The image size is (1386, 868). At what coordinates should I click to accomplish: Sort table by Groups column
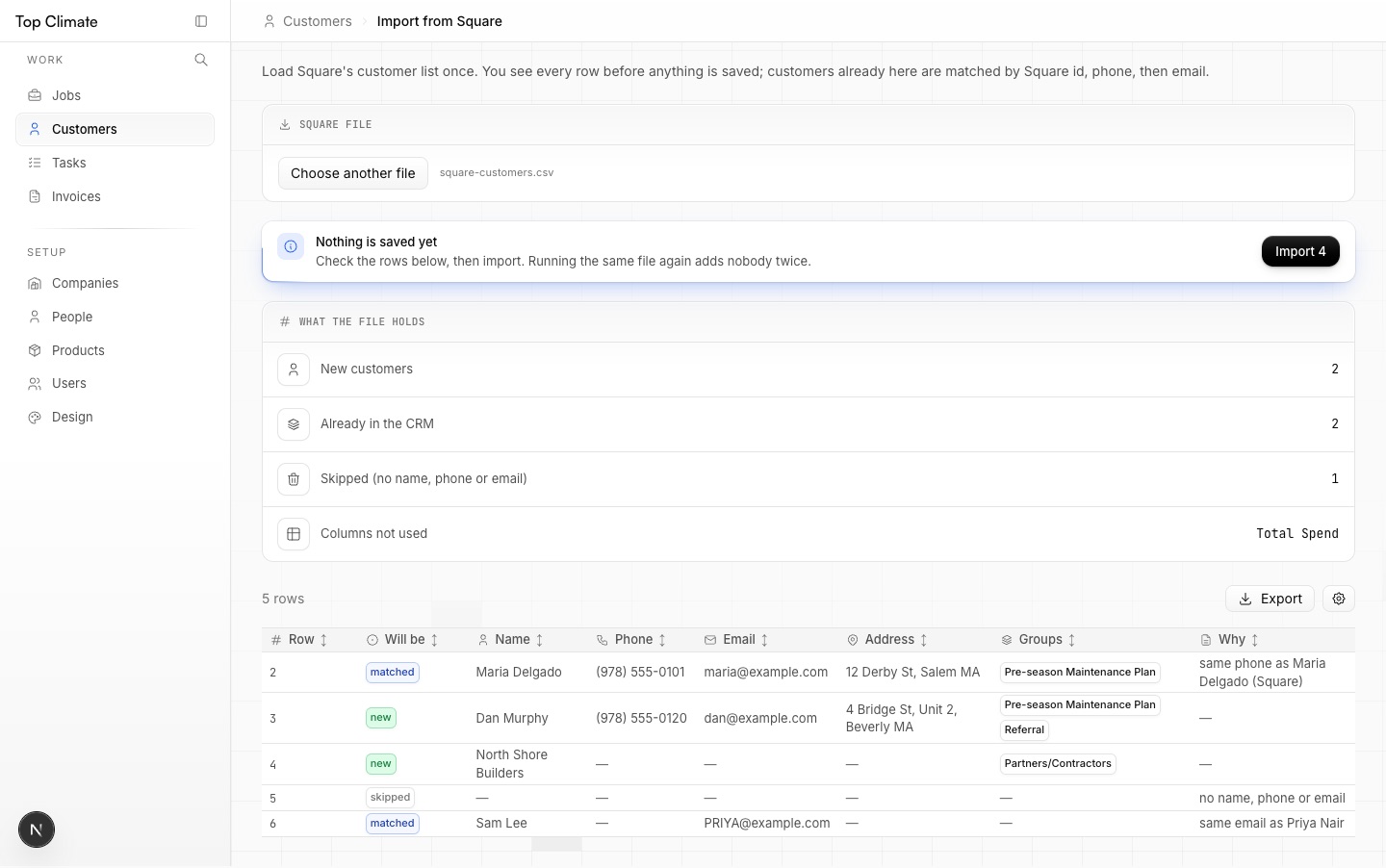(x=1039, y=640)
